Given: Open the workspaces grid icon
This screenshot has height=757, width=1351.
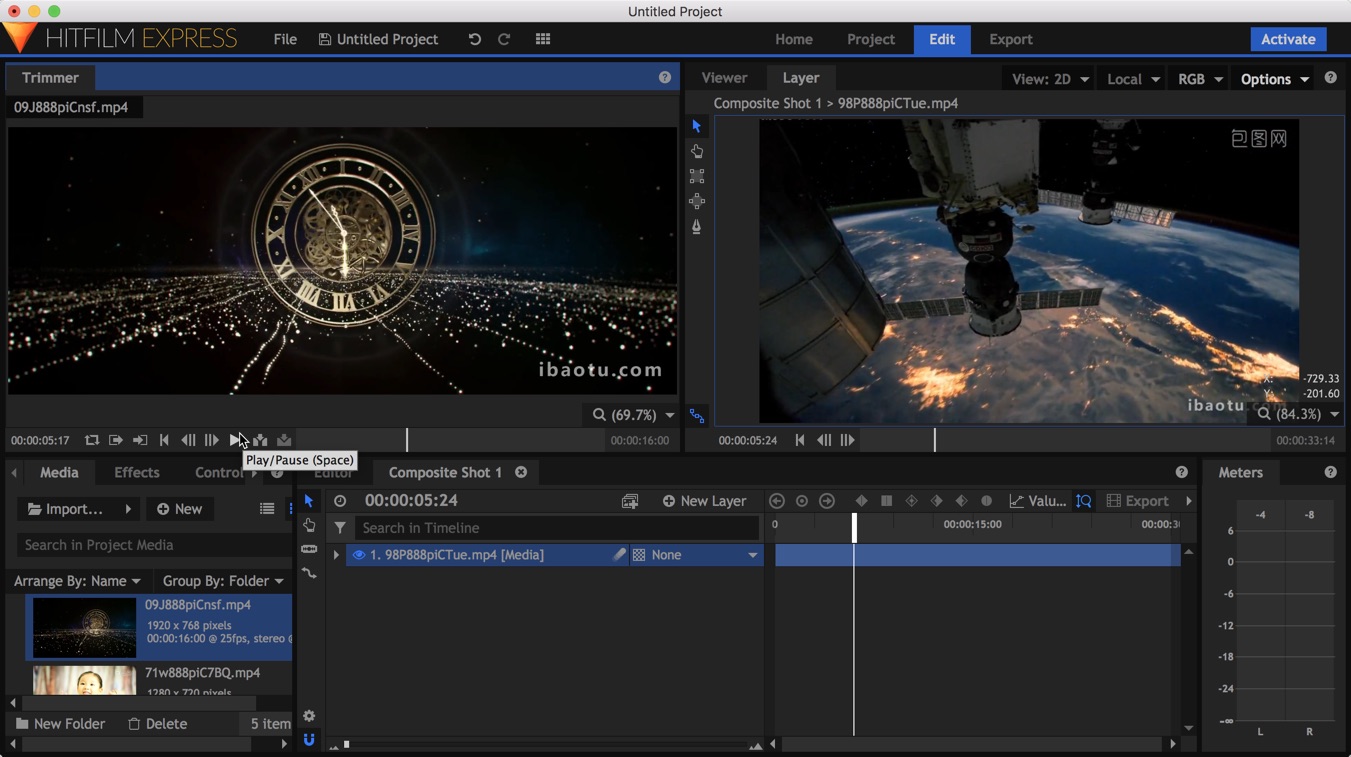Looking at the screenshot, I should tap(543, 39).
